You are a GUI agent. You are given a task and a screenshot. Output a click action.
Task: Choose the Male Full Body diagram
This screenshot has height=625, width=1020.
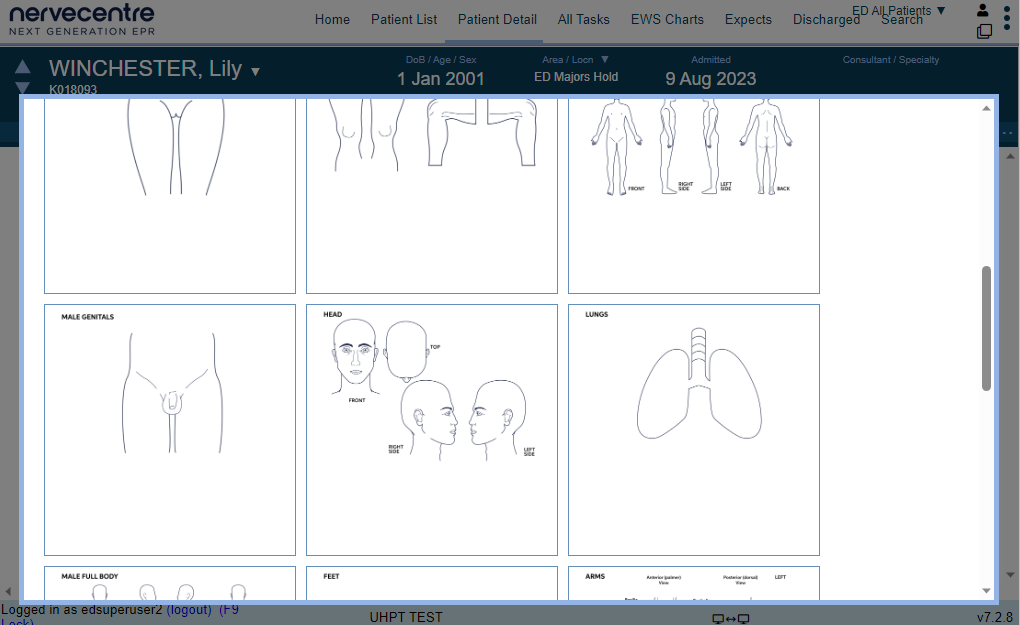170,583
